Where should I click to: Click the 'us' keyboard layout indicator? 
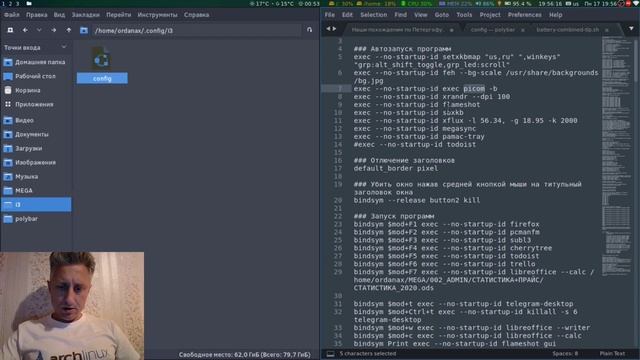coord(572,4)
